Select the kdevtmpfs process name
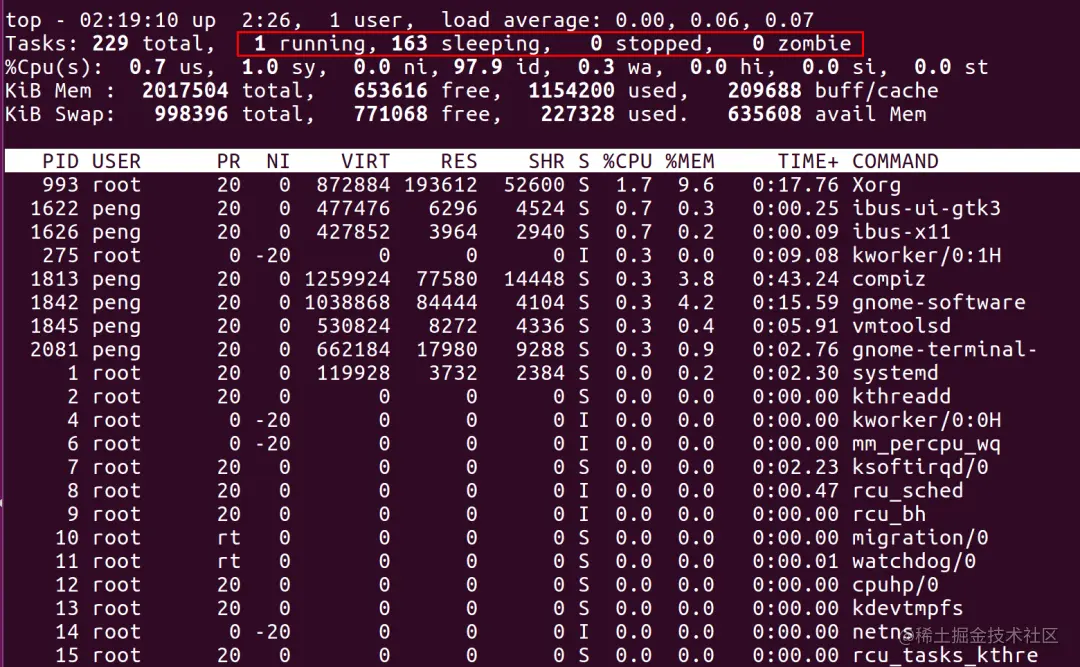 click(907, 608)
